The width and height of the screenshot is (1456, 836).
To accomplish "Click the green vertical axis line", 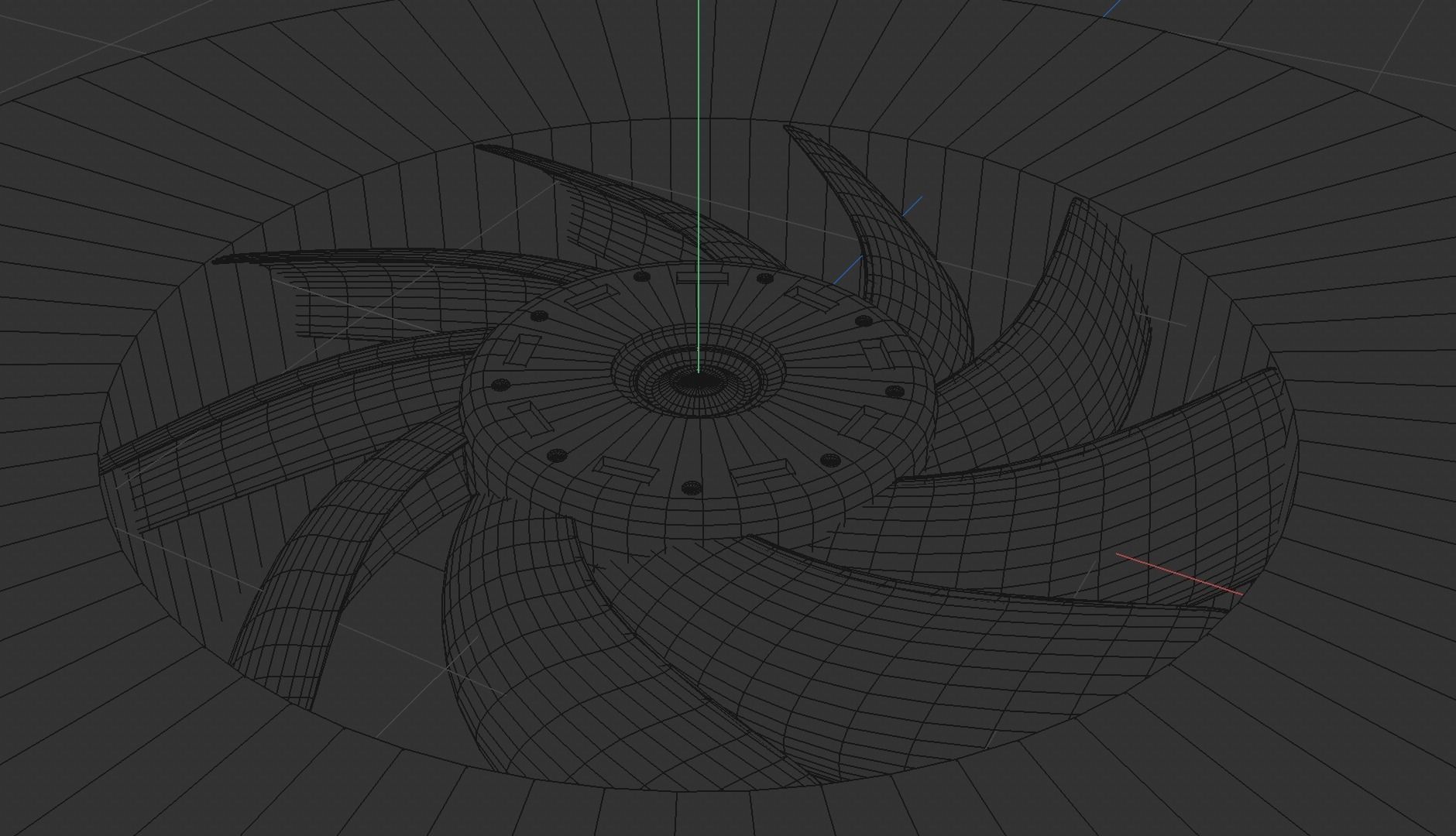I will coord(699,186).
